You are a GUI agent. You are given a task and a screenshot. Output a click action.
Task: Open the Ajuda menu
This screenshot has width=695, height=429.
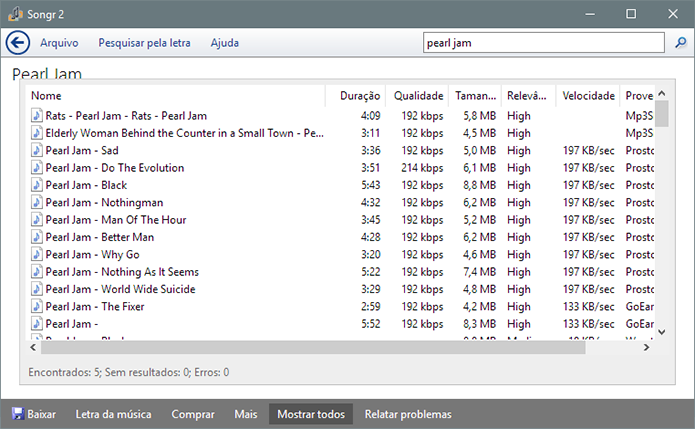click(x=225, y=43)
